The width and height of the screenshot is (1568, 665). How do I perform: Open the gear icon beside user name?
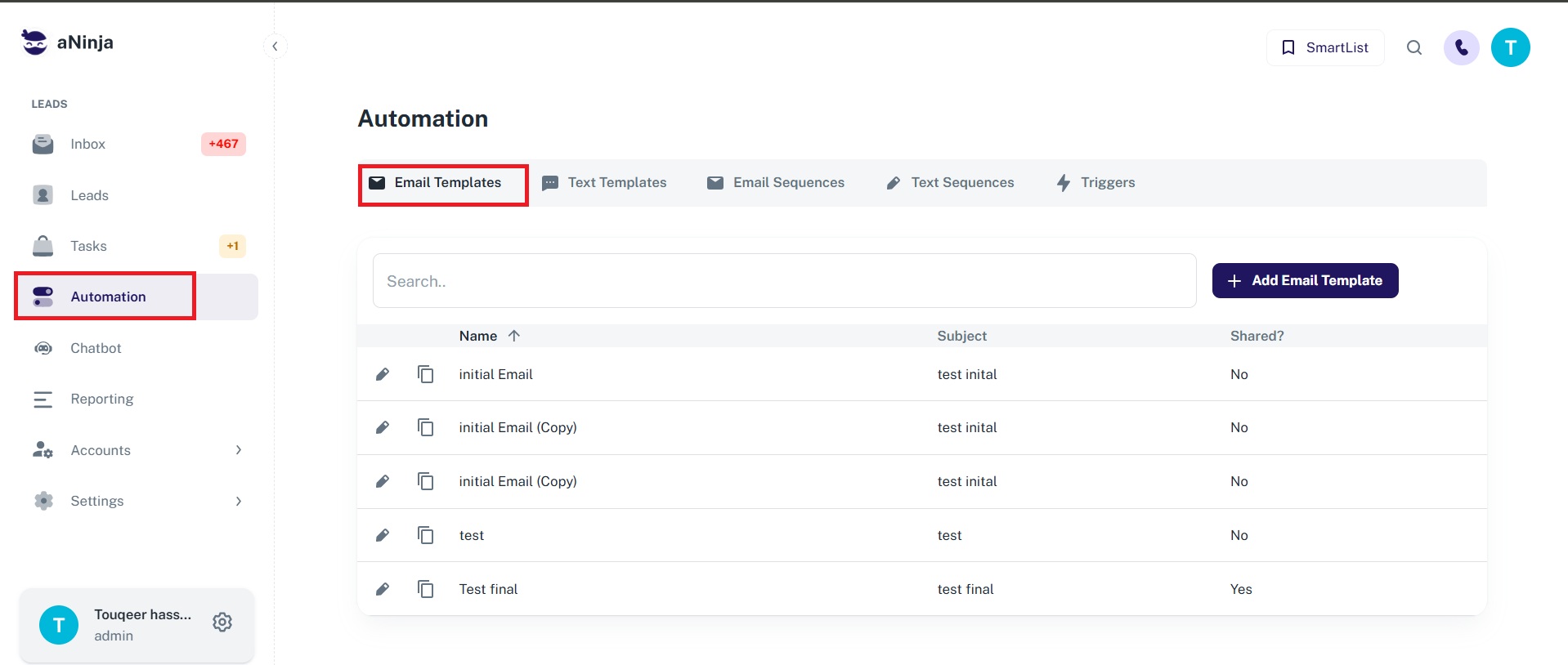[222, 623]
